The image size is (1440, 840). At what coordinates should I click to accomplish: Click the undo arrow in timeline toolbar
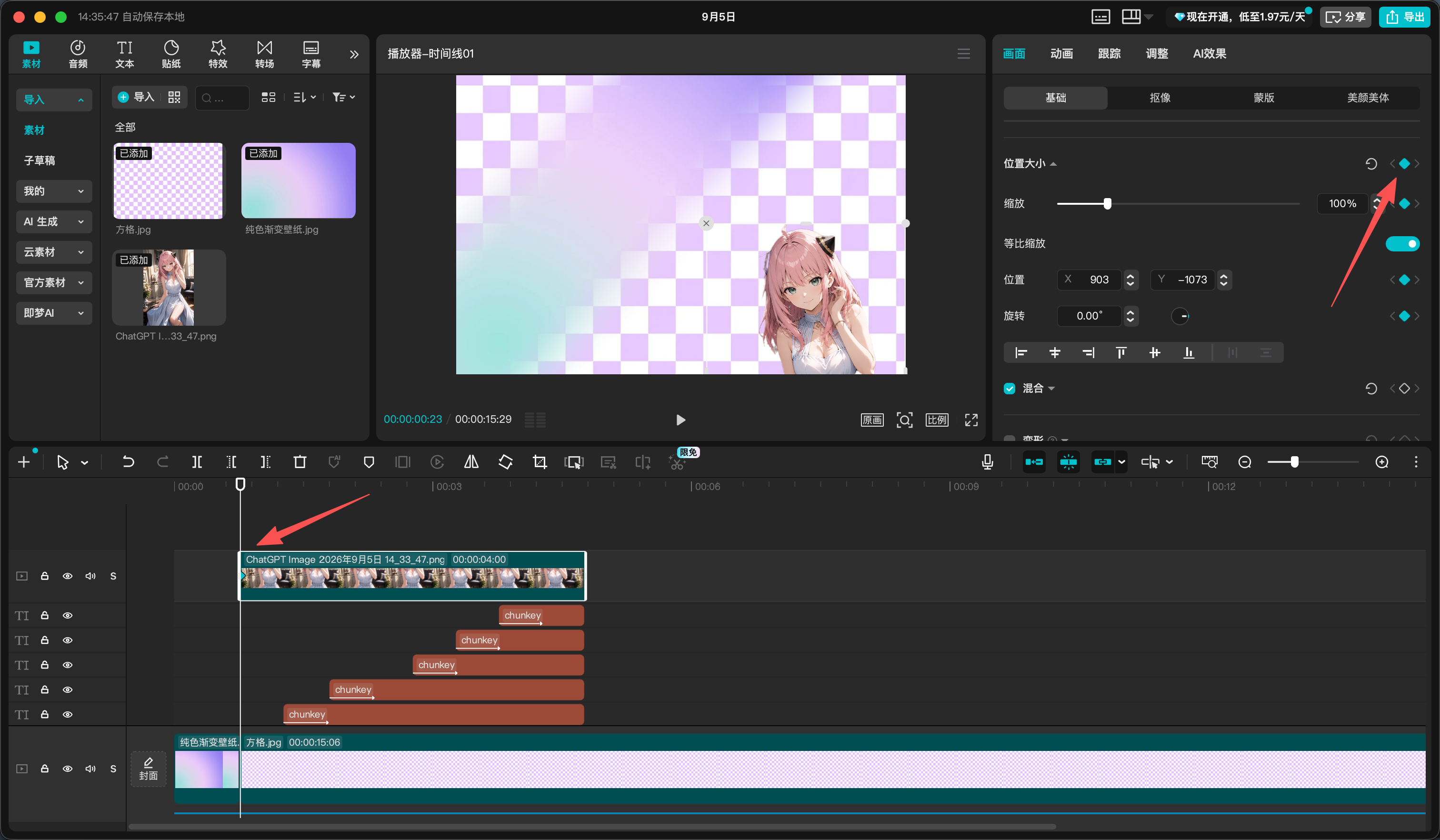(x=128, y=462)
